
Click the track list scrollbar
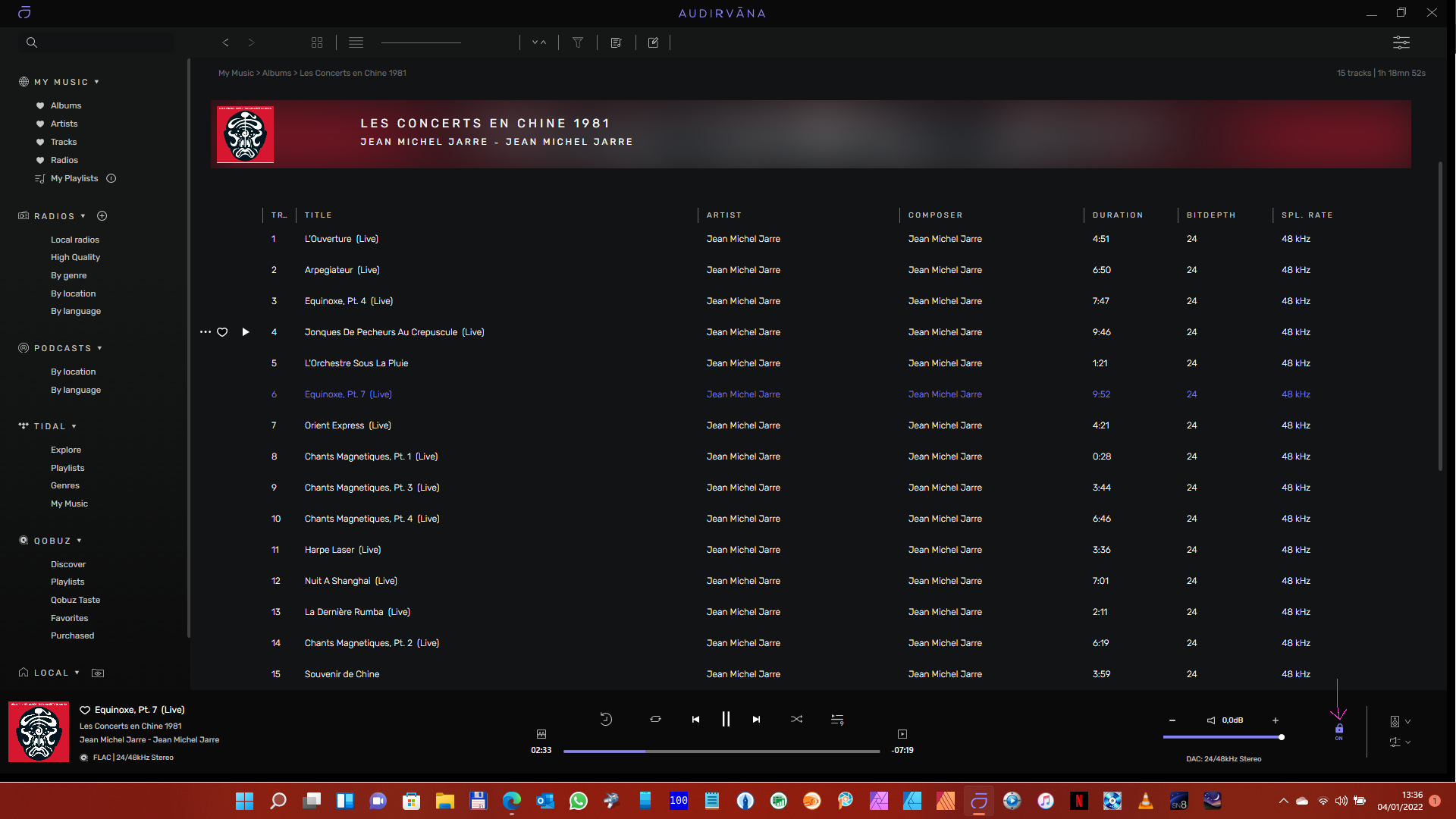1440,316
